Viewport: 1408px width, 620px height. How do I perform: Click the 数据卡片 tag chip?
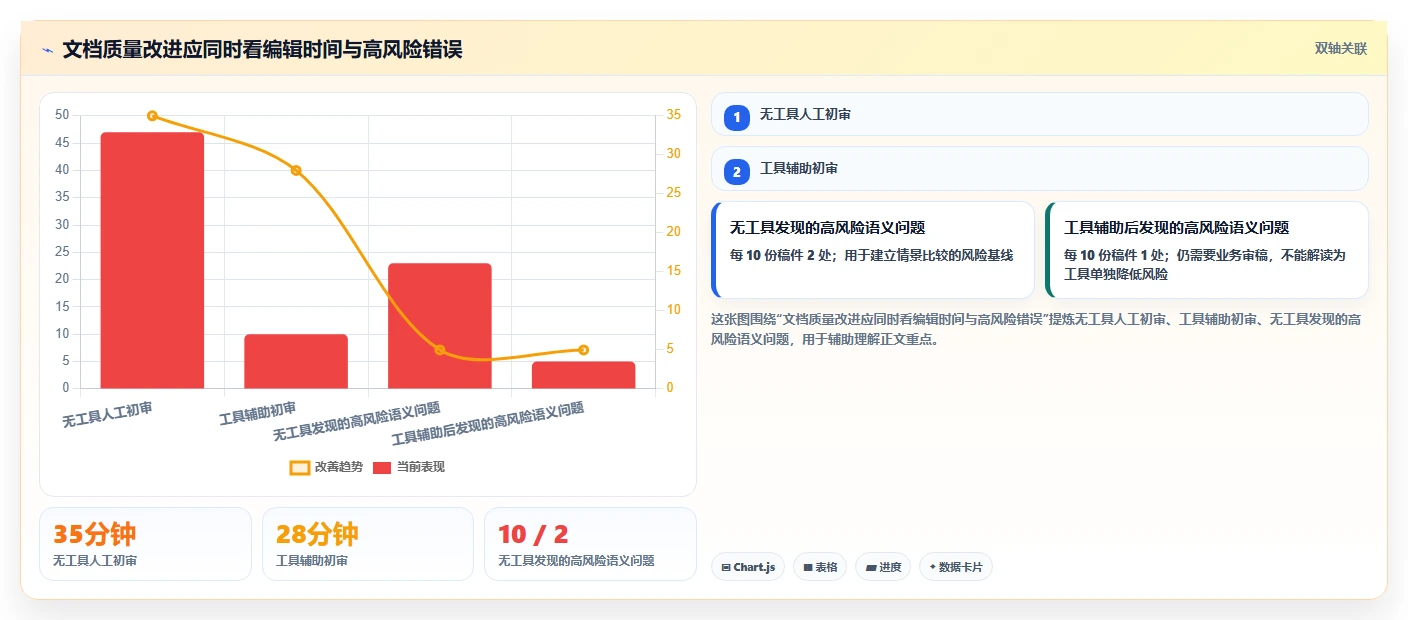click(956, 567)
